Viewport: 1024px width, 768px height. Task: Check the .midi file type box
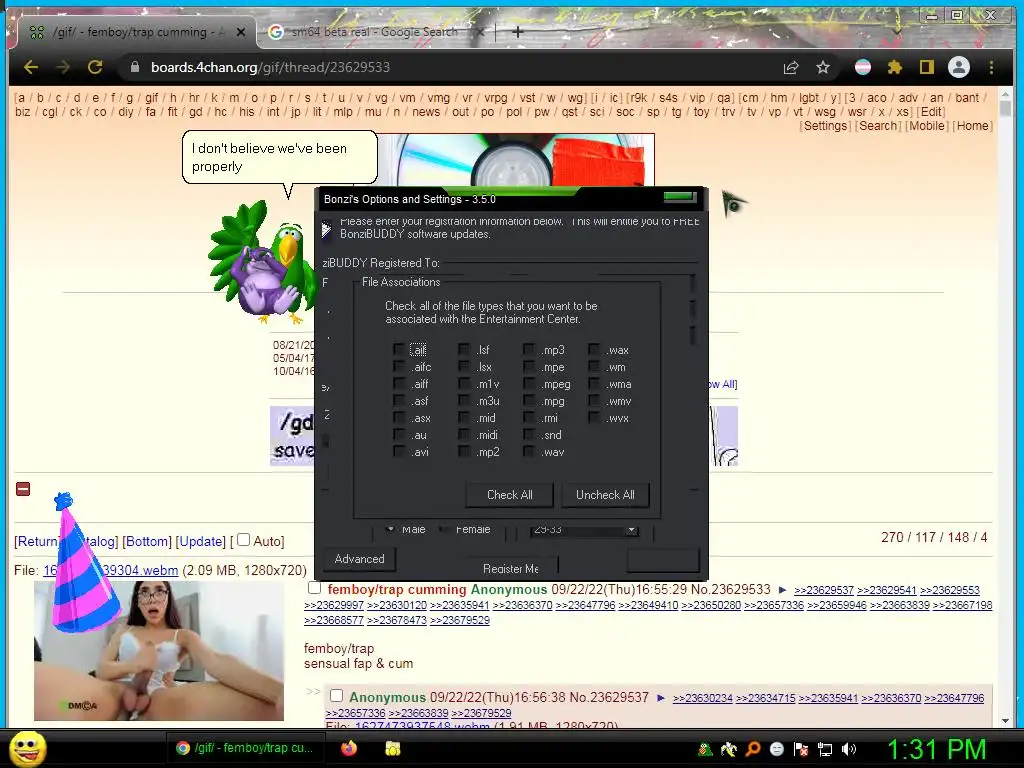[x=464, y=435]
